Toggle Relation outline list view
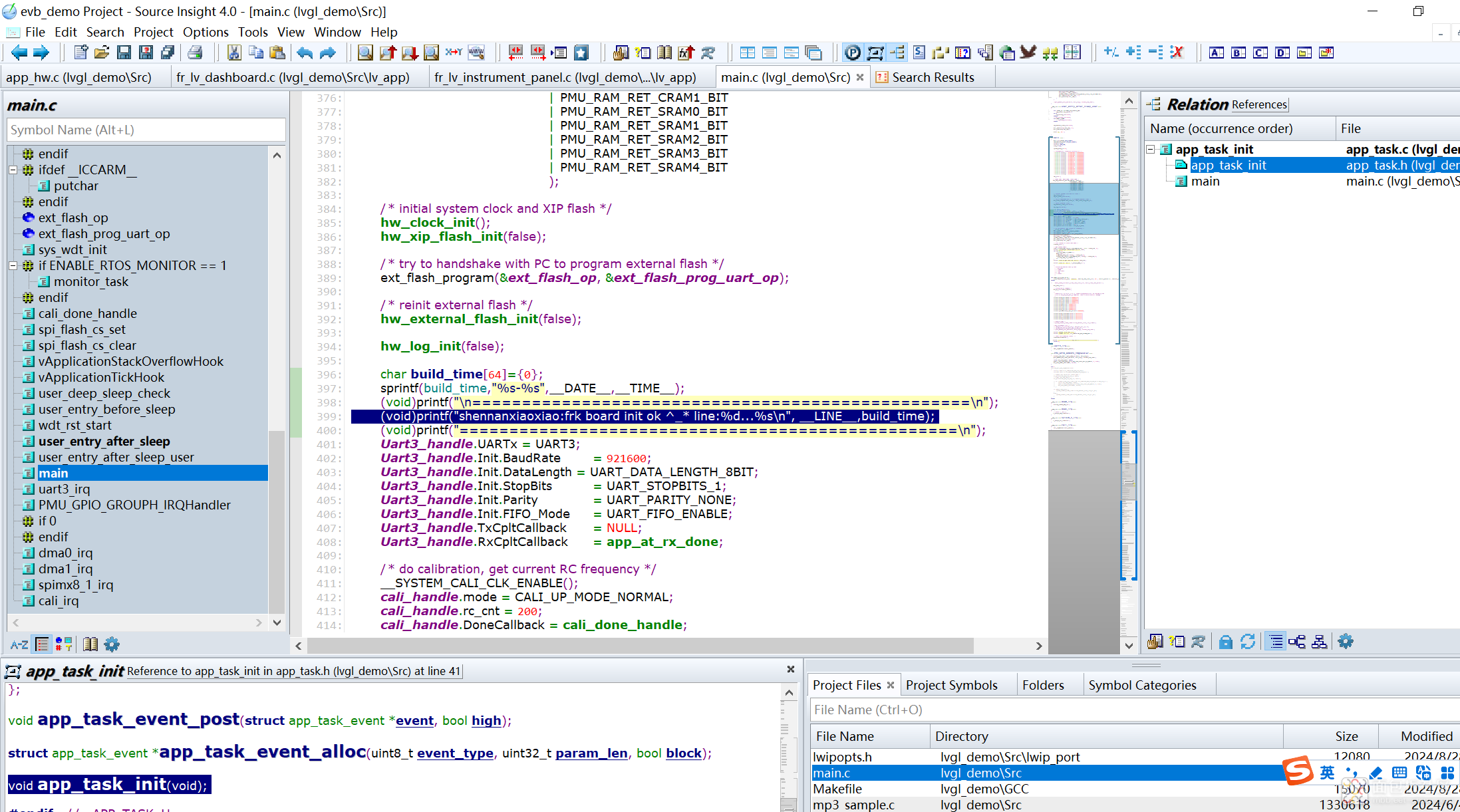Screen dimensions: 1460x812 pos(1275,642)
